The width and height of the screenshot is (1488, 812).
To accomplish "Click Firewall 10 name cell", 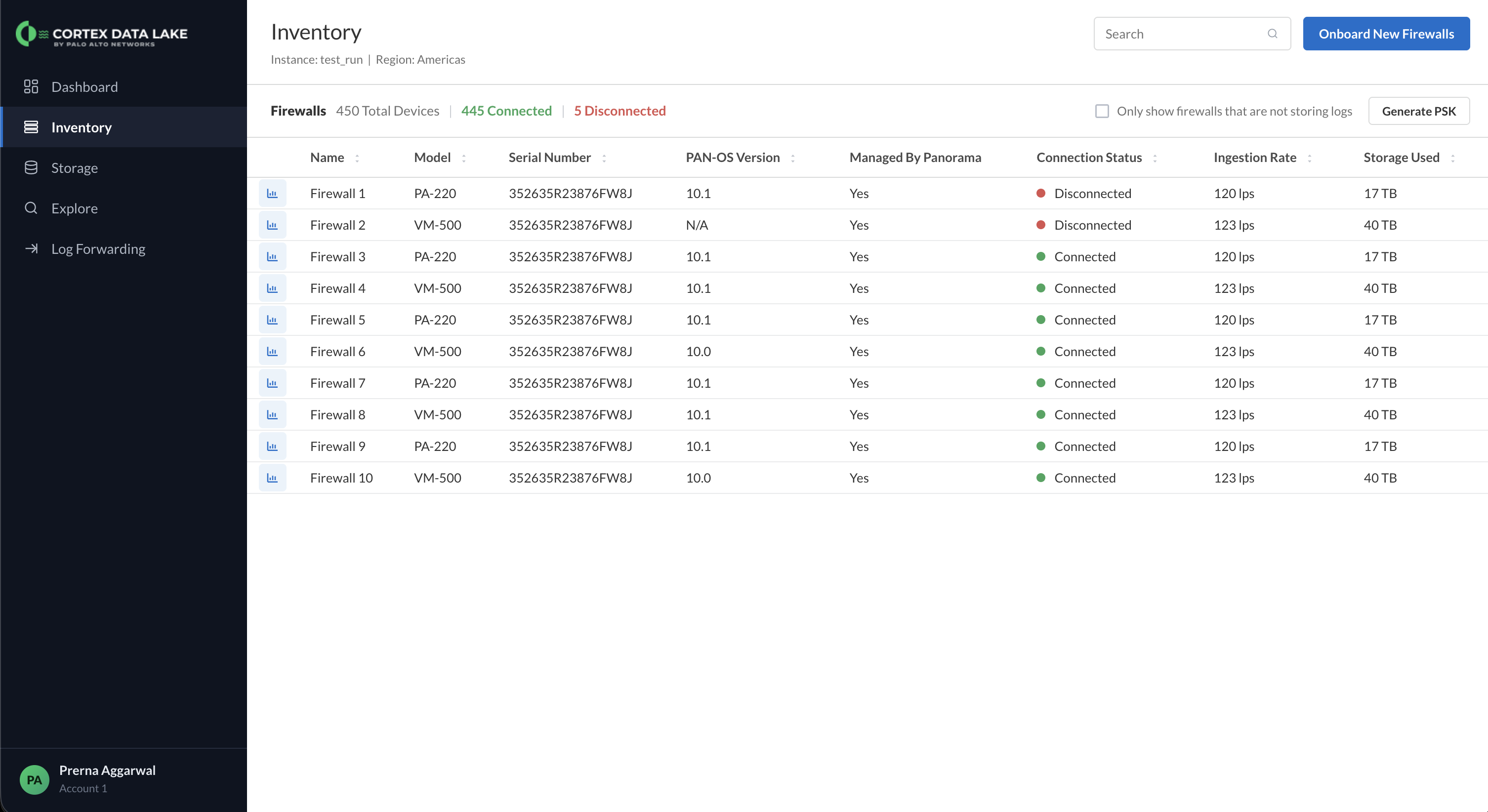I will coord(341,478).
